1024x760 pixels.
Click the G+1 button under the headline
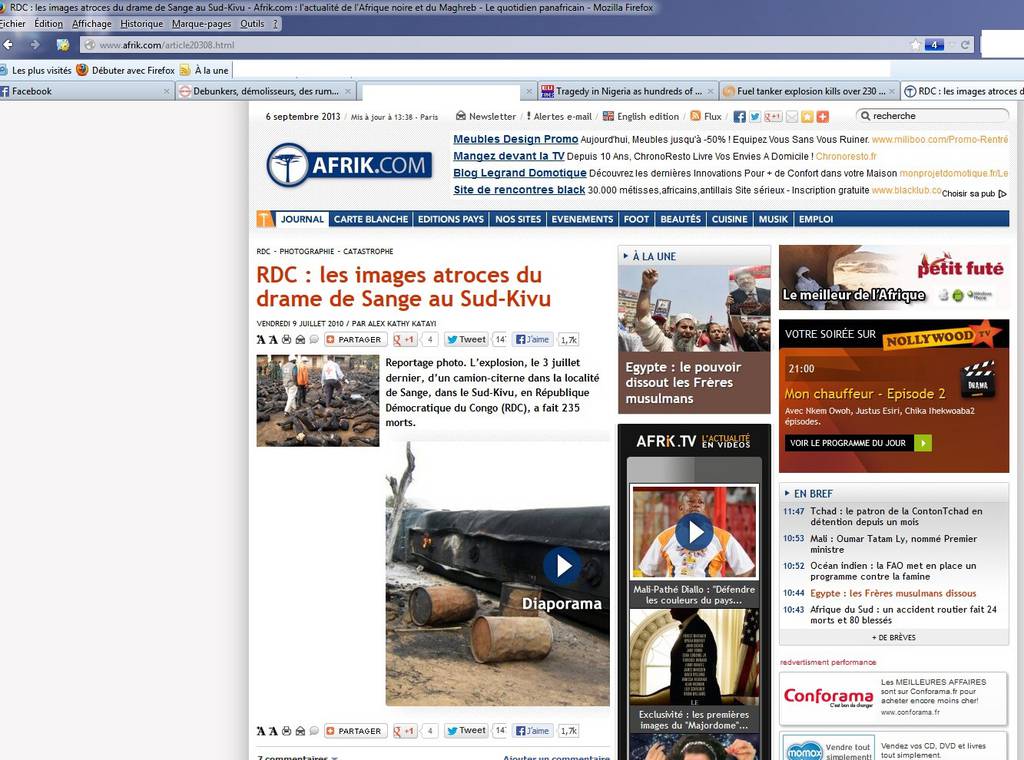point(404,340)
